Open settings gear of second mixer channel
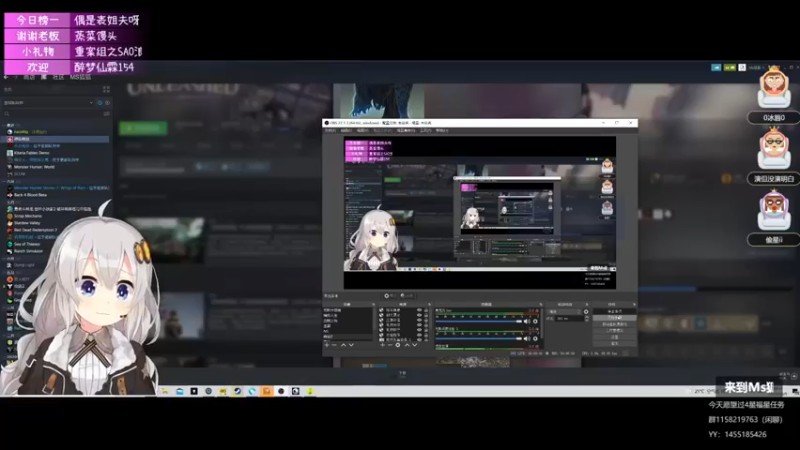Screen dimensions: 800x450 (535, 339)
